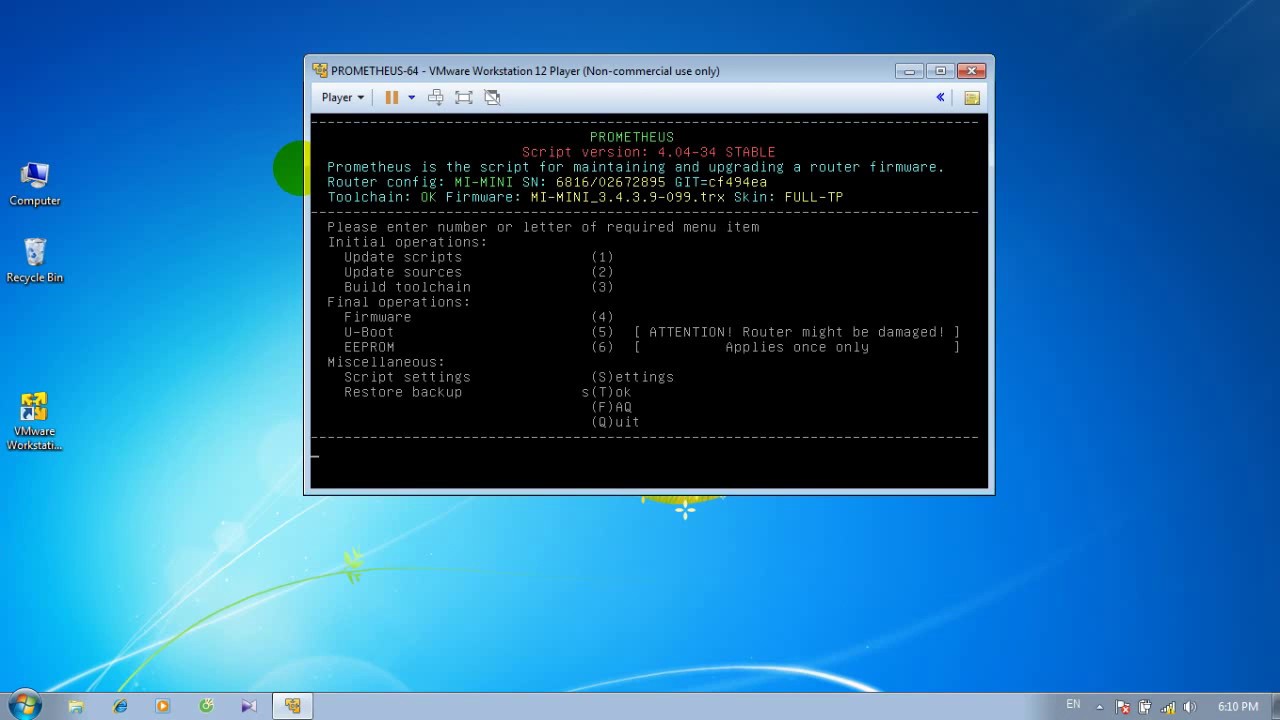Toggle Unity mode icon
This screenshot has height=720, width=1280.
pyautogui.click(x=492, y=97)
